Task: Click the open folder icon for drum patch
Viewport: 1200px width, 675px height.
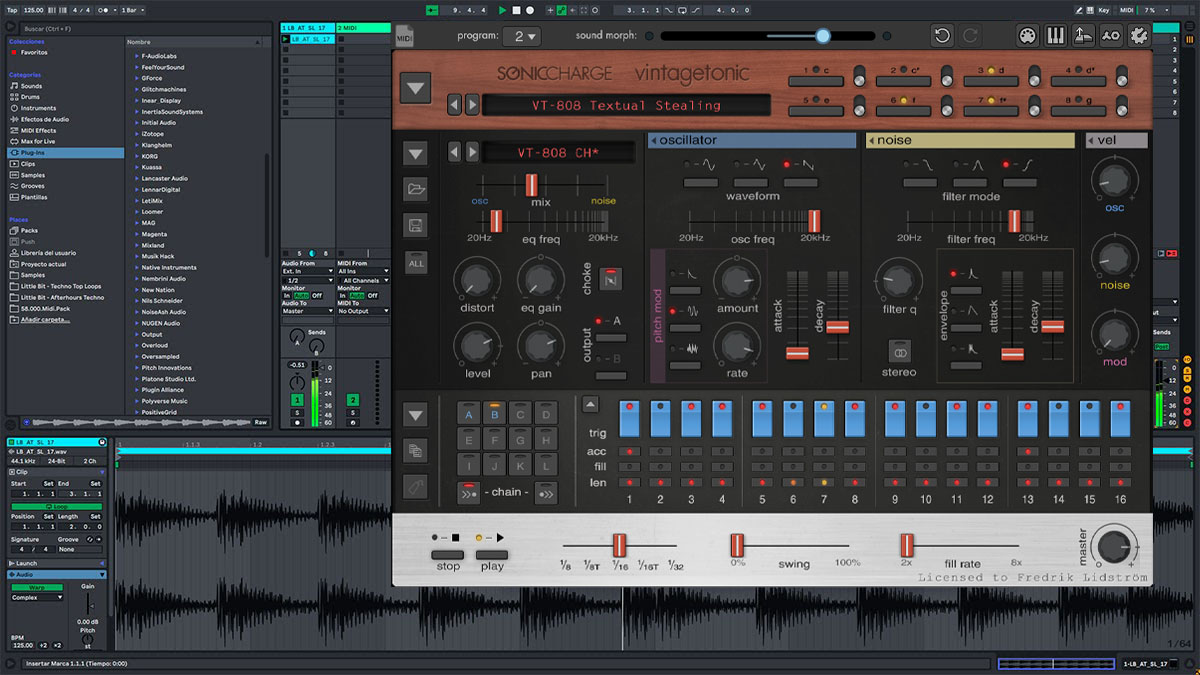Action: pos(416,189)
